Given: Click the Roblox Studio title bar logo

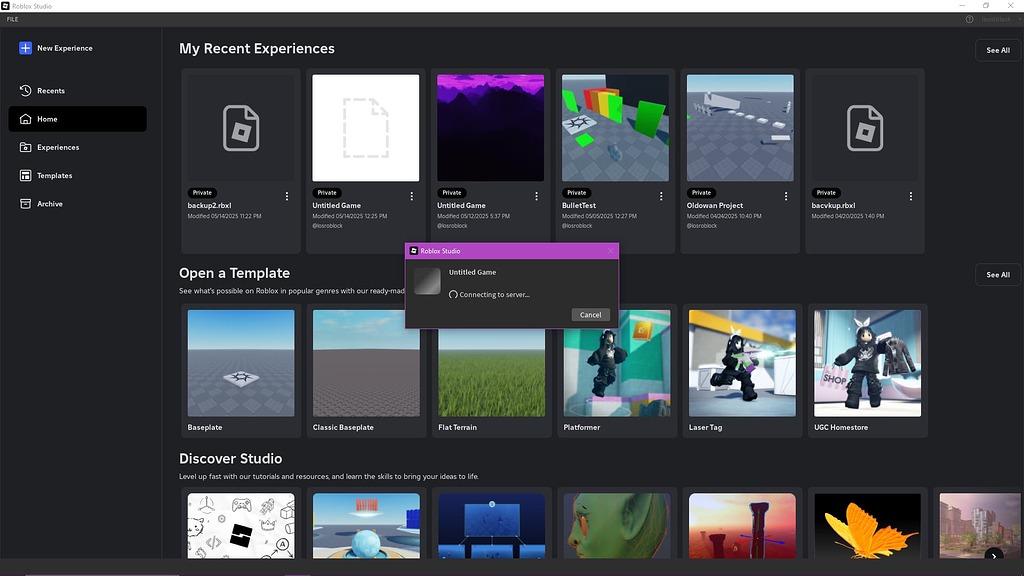Looking at the screenshot, I should pyautogui.click(x=5, y=6).
